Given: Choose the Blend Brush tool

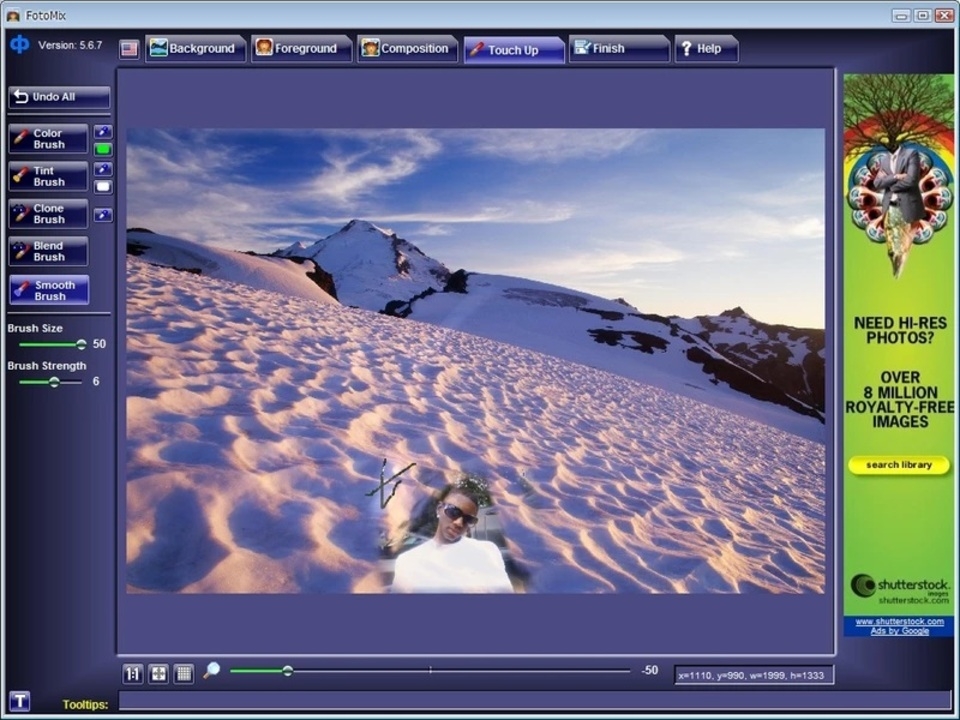Looking at the screenshot, I should (x=48, y=252).
